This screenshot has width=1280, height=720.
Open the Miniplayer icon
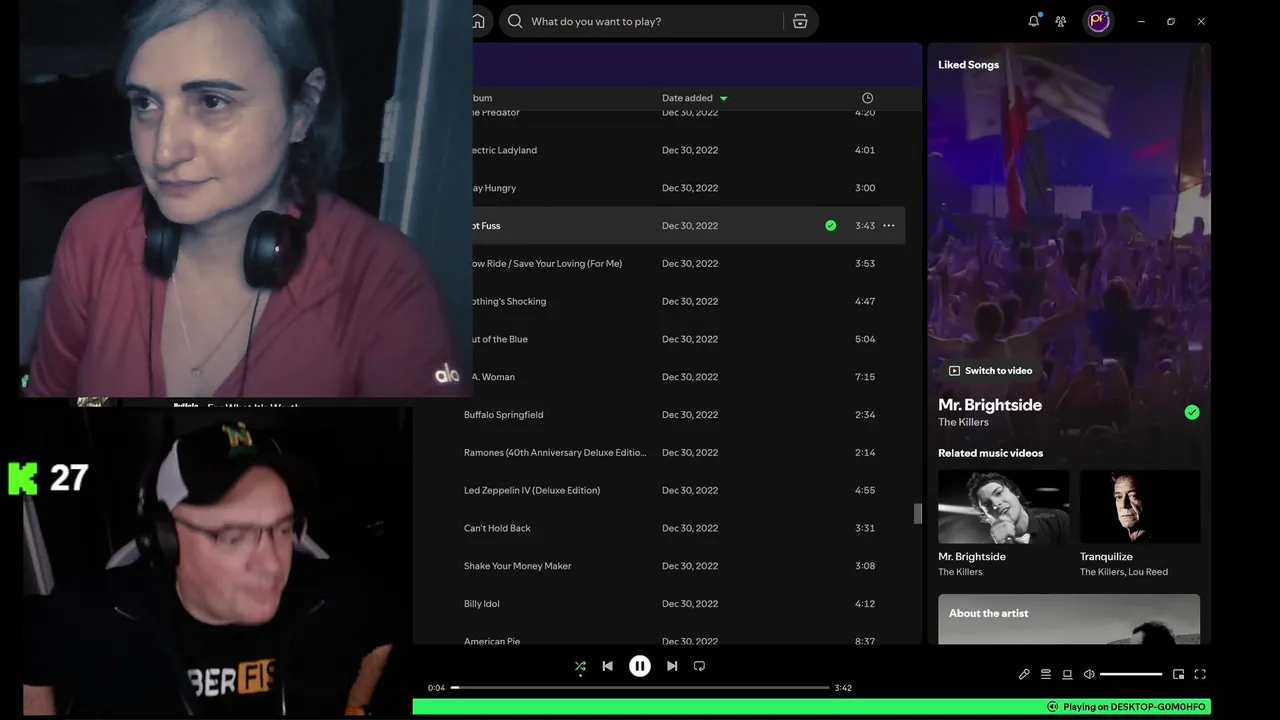click(x=1178, y=674)
